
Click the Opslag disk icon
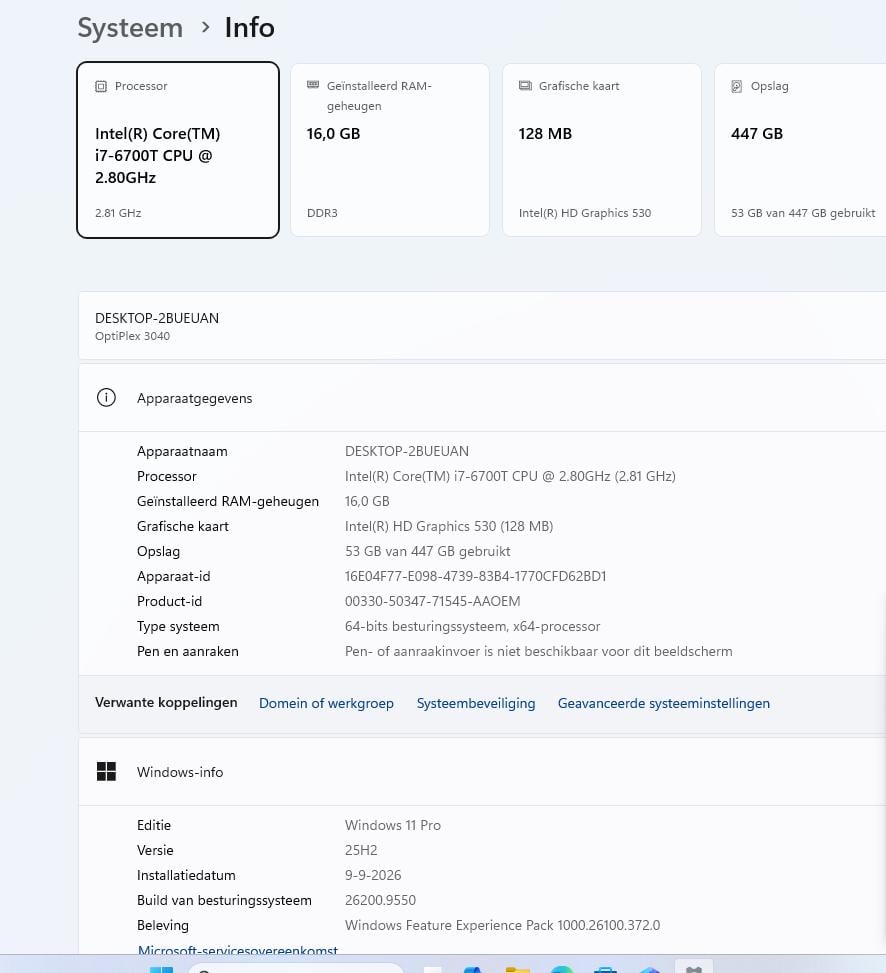pyautogui.click(x=736, y=86)
